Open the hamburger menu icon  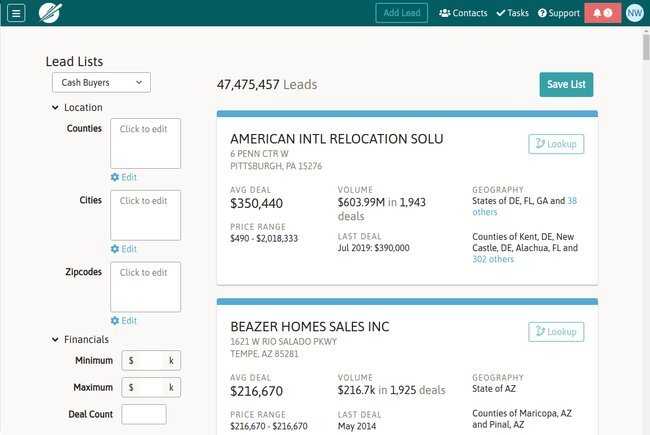(16, 13)
